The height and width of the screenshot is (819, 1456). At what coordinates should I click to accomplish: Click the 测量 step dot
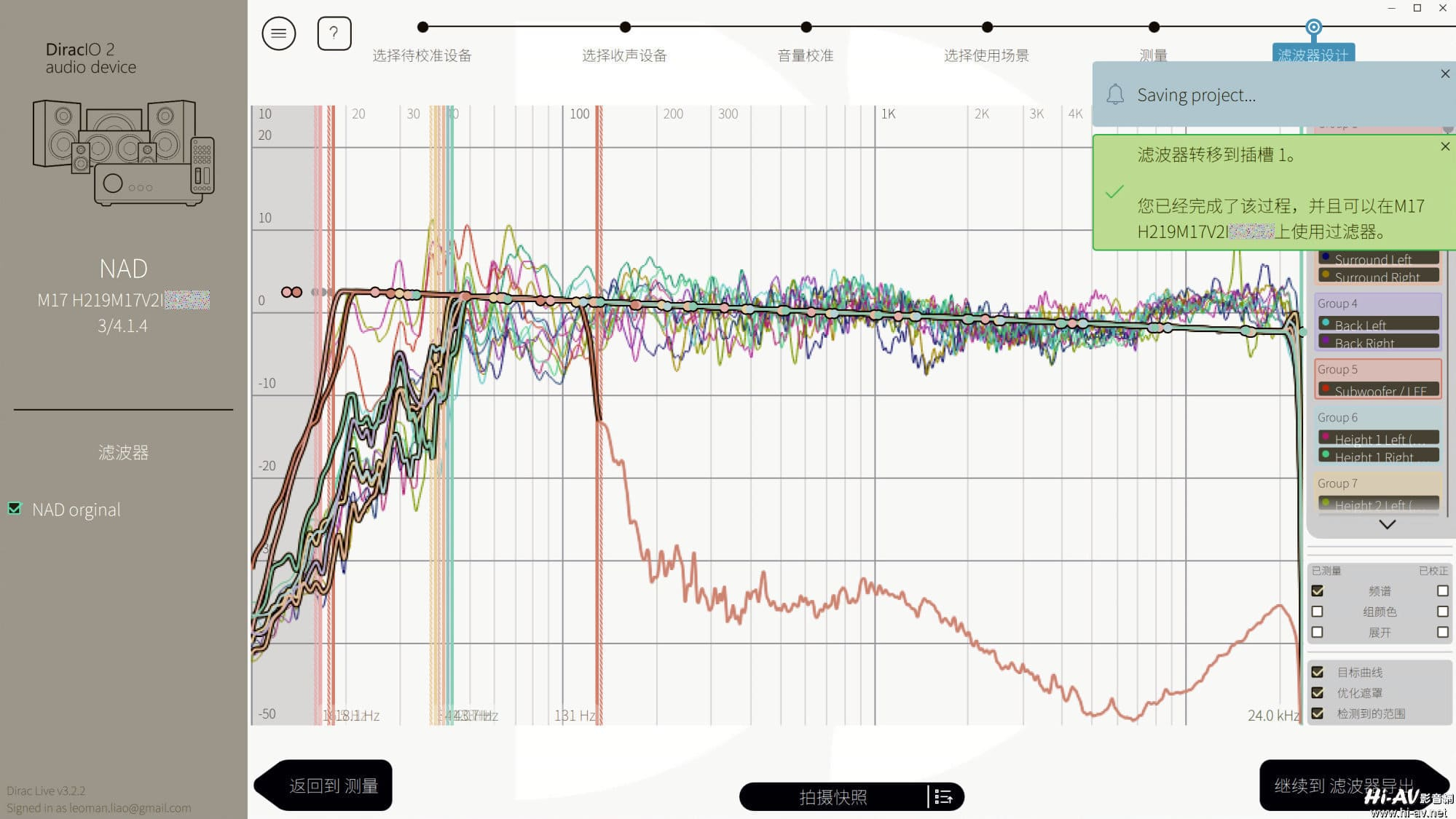click(x=1154, y=27)
